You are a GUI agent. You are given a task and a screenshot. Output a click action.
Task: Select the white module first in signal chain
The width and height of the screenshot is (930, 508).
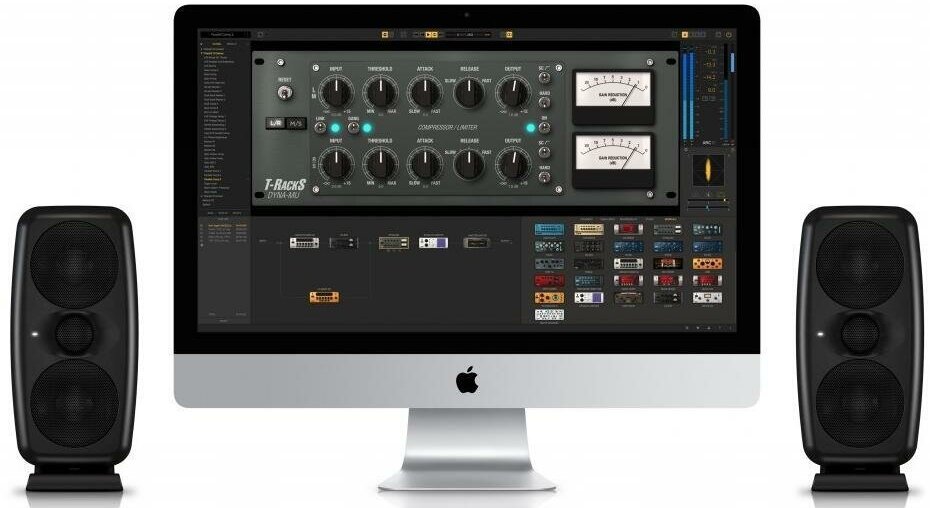point(304,242)
